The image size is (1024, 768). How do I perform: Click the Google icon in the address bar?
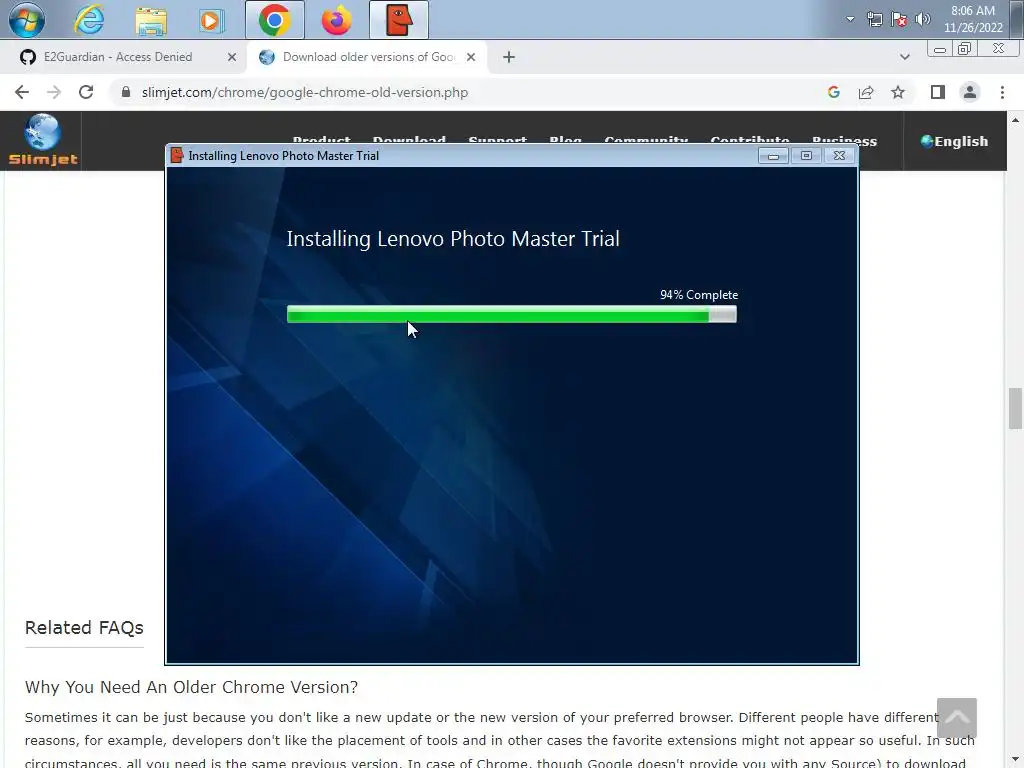(x=833, y=92)
